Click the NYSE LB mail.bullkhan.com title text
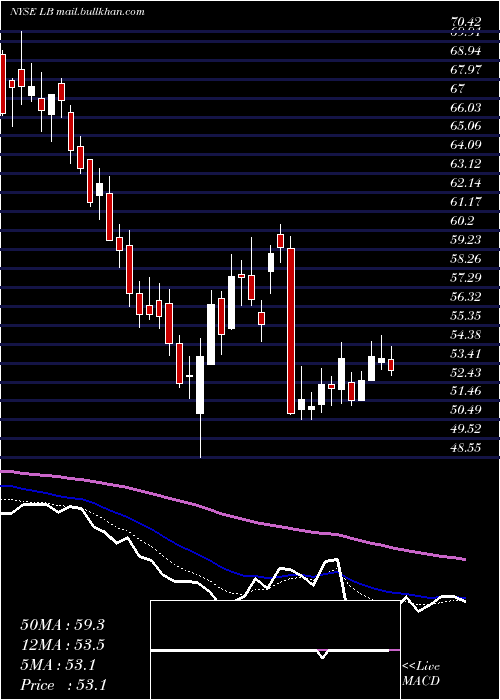 pyautogui.click(x=77, y=12)
